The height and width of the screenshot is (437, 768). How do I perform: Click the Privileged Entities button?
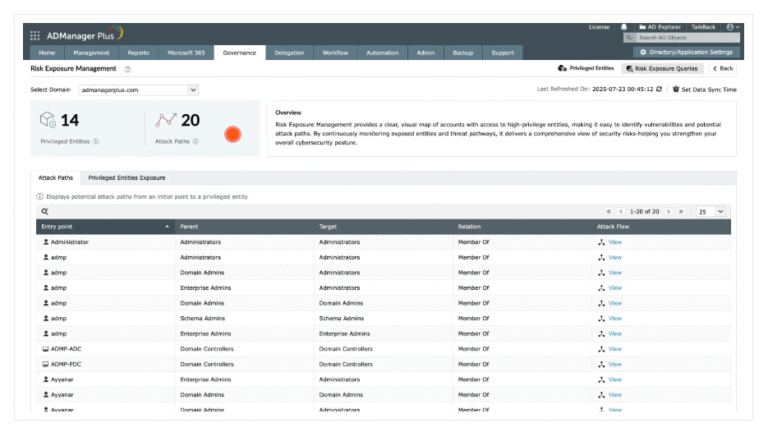tap(586, 69)
